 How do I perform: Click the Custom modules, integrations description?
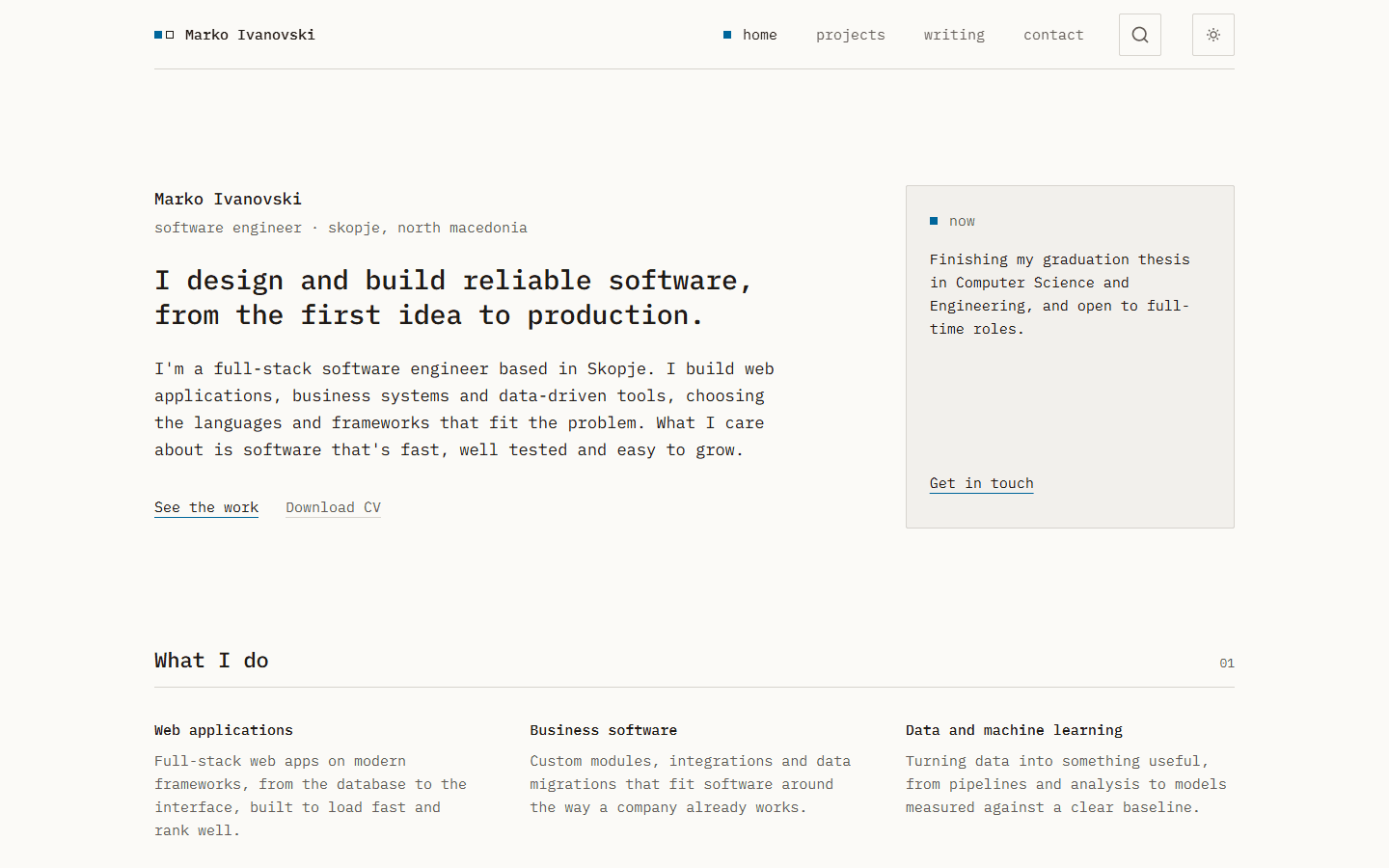[691, 784]
